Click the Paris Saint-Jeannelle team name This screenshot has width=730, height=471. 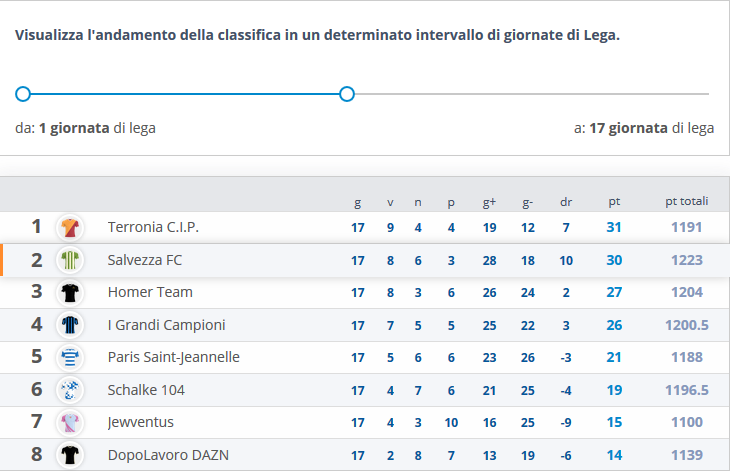[174, 357]
